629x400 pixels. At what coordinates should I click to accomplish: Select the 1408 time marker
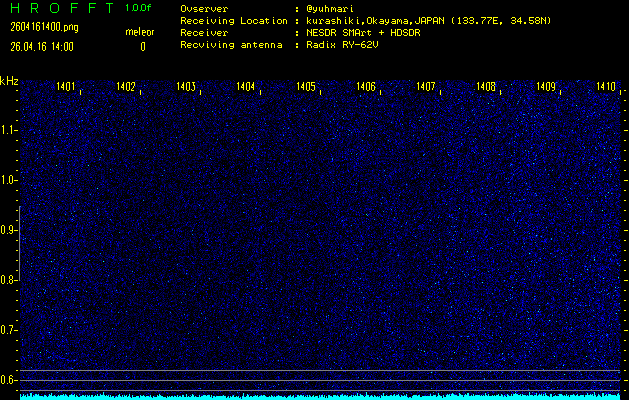486,87
